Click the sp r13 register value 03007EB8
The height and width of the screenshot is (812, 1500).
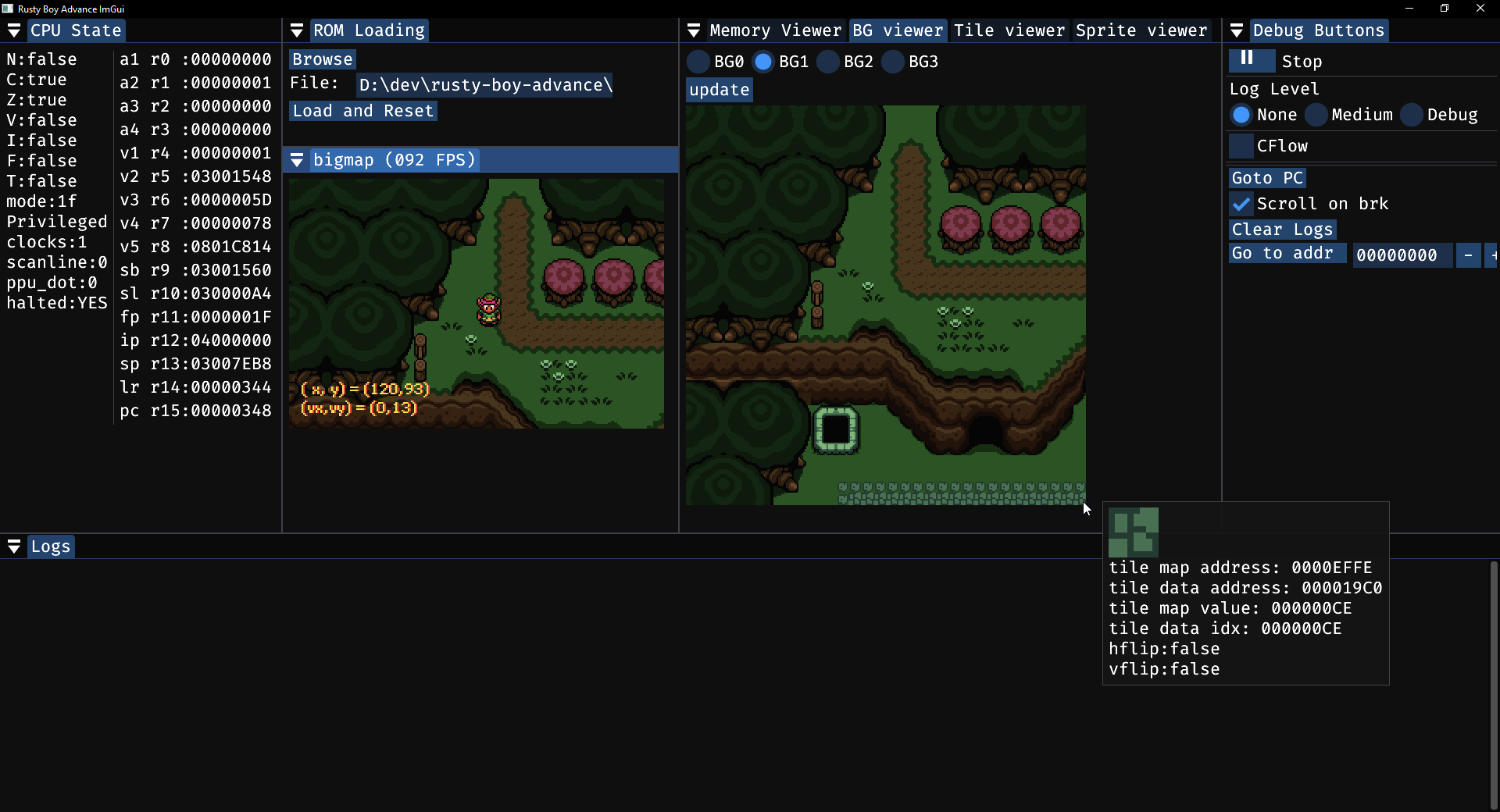(231, 364)
